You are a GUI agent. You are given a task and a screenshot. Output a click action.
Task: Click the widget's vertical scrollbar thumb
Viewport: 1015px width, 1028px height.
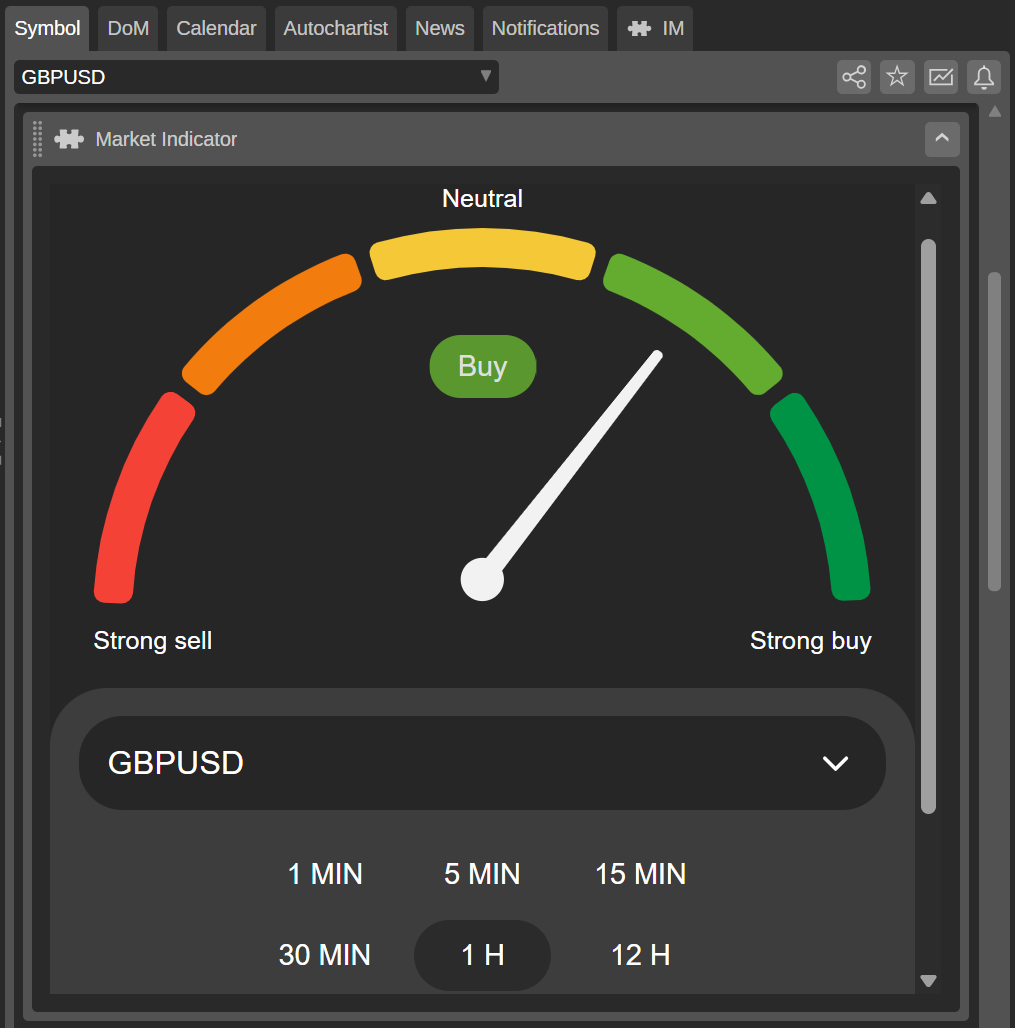(928, 525)
